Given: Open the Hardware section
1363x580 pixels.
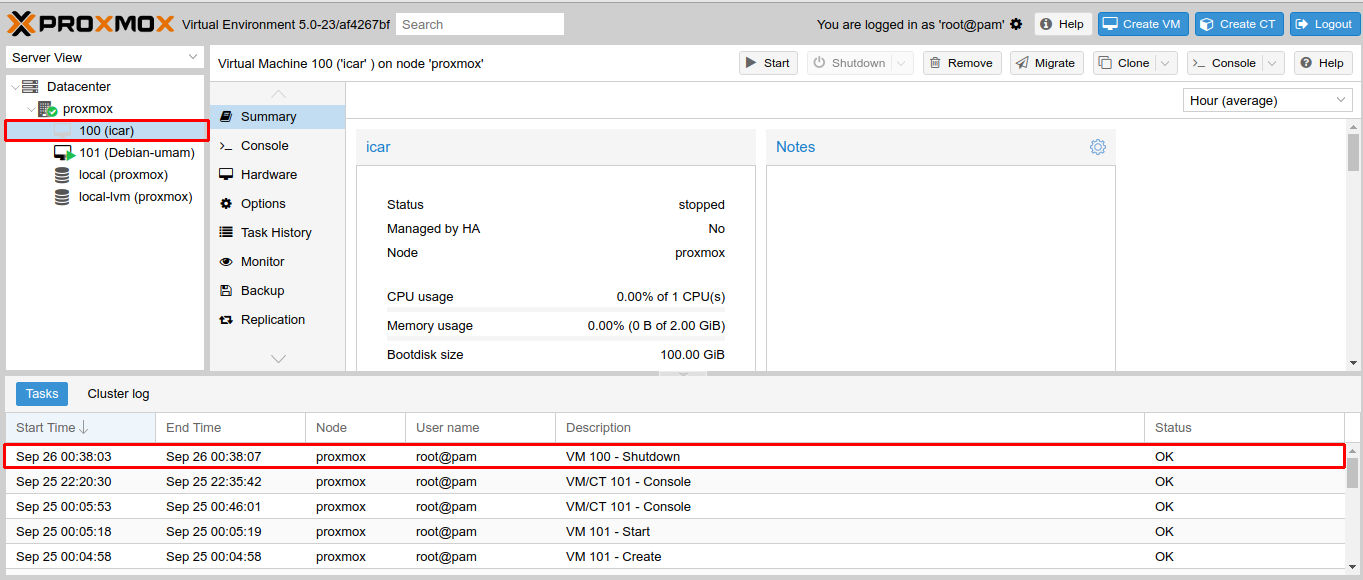Looking at the screenshot, I should pyautogui.click(x=268, y=175).
